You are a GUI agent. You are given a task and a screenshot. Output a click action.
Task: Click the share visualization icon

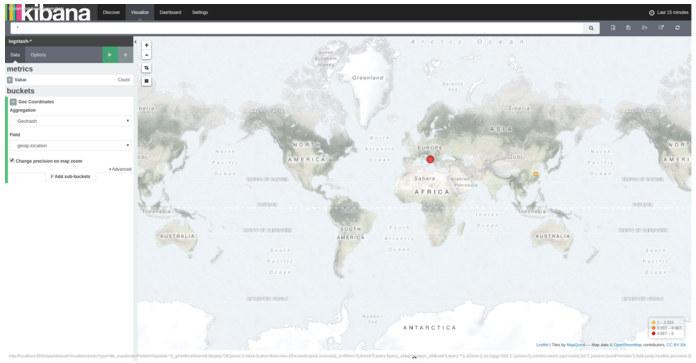click(661, 28)
